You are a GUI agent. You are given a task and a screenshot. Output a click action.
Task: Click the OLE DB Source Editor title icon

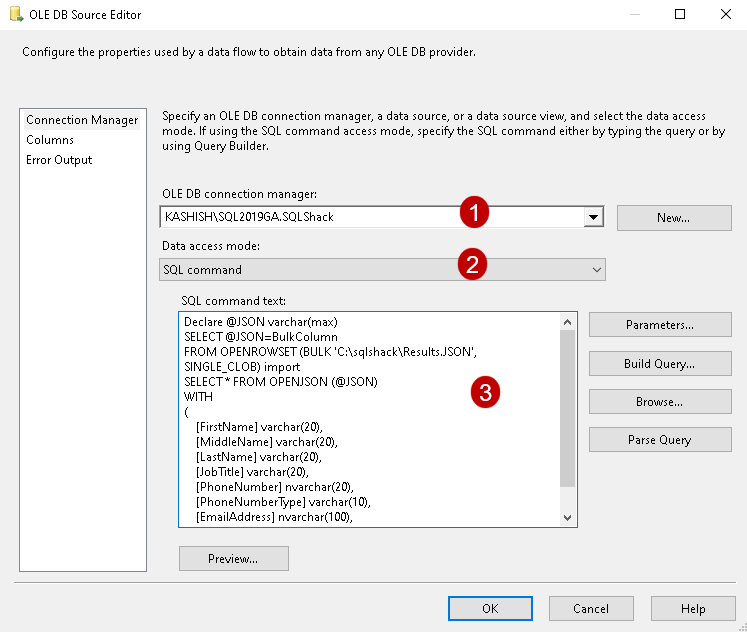[x=16, y=15]
